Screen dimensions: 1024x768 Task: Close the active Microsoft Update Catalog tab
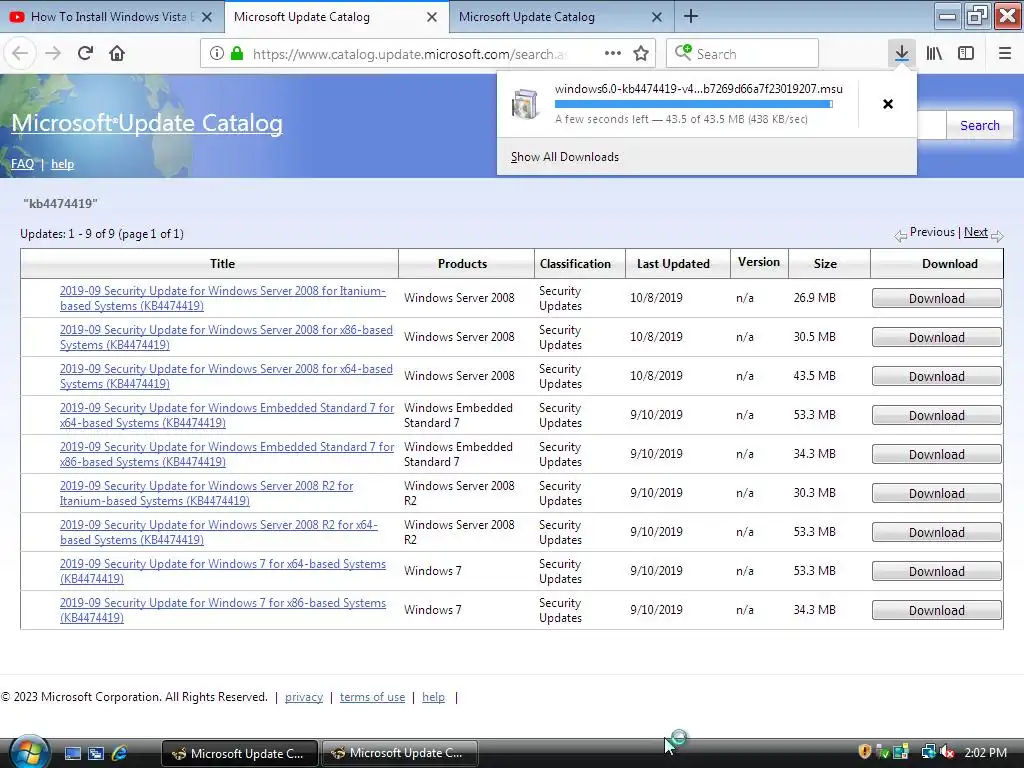point(432,17)
